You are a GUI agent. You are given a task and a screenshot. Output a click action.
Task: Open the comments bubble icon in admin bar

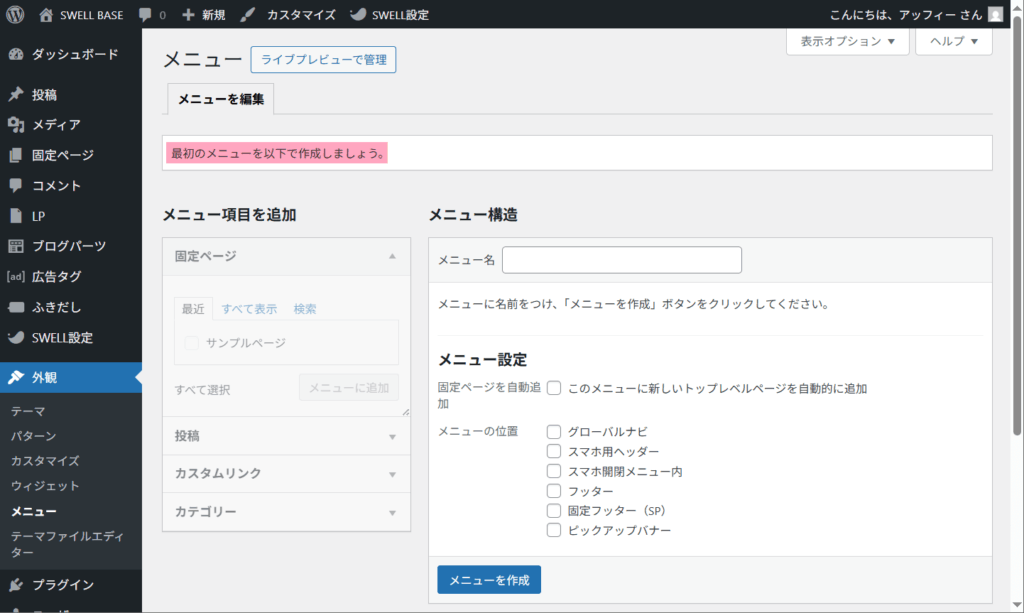pyautogui.click(x=145, y=14)
